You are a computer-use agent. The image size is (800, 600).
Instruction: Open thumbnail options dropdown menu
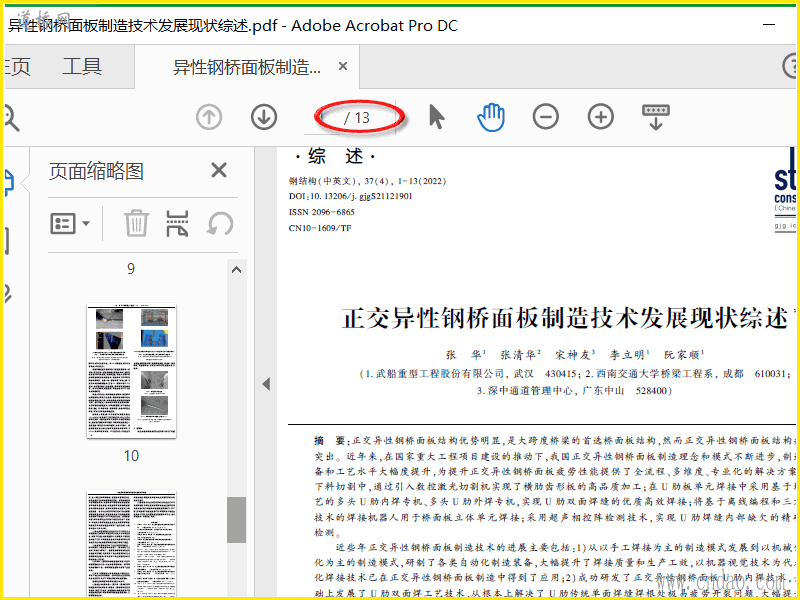click(70, 223)
